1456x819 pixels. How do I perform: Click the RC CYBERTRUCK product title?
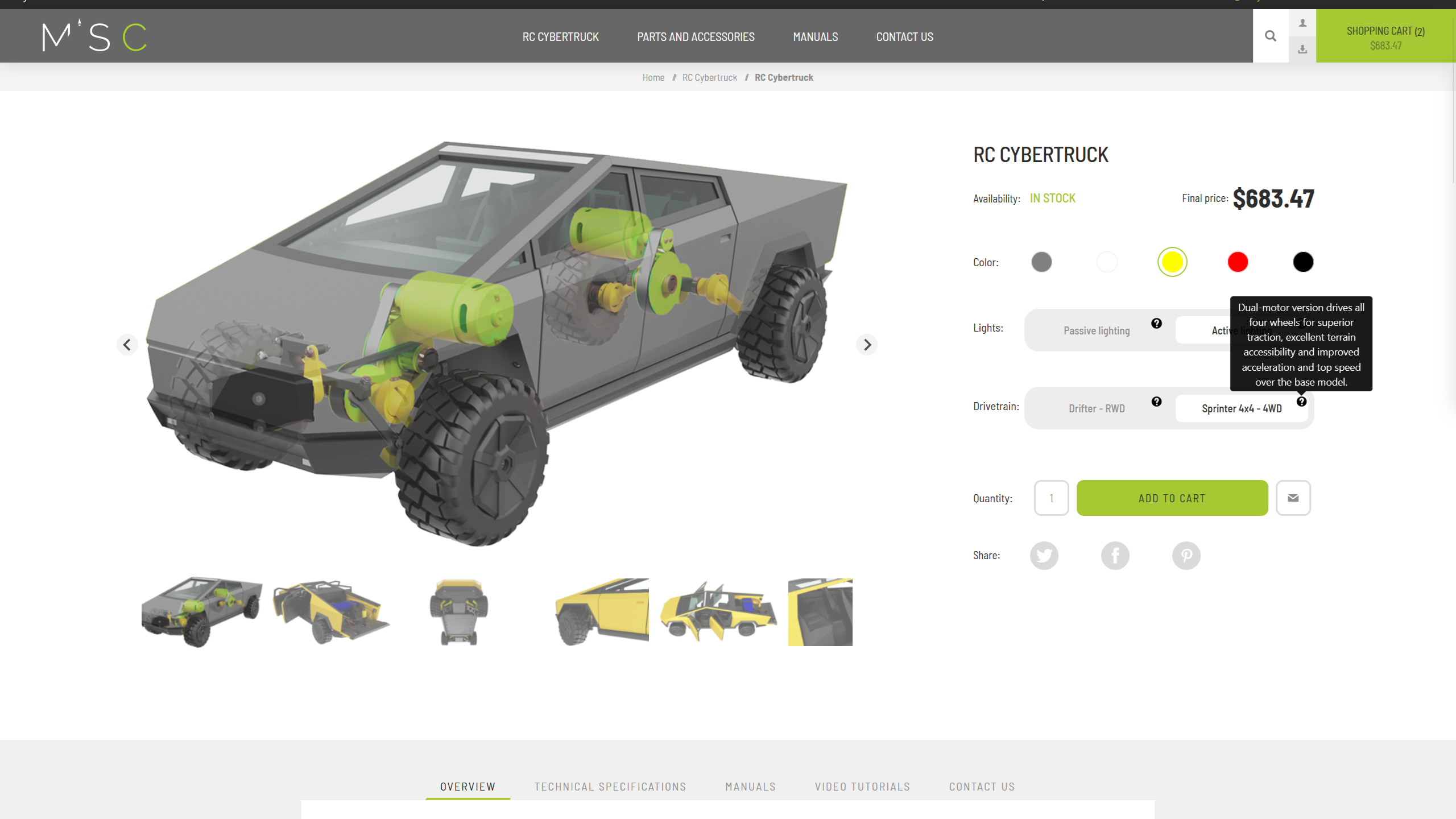pyautogui.click(x=1040, y=155)
